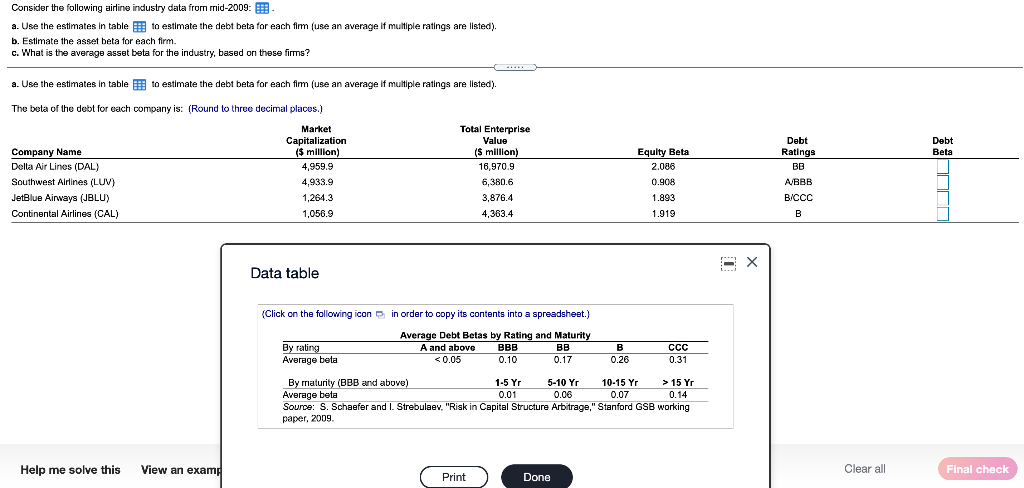Click average beta value 0.17
The width and height of the screenshot is (1024, 488).
point(563,359)
